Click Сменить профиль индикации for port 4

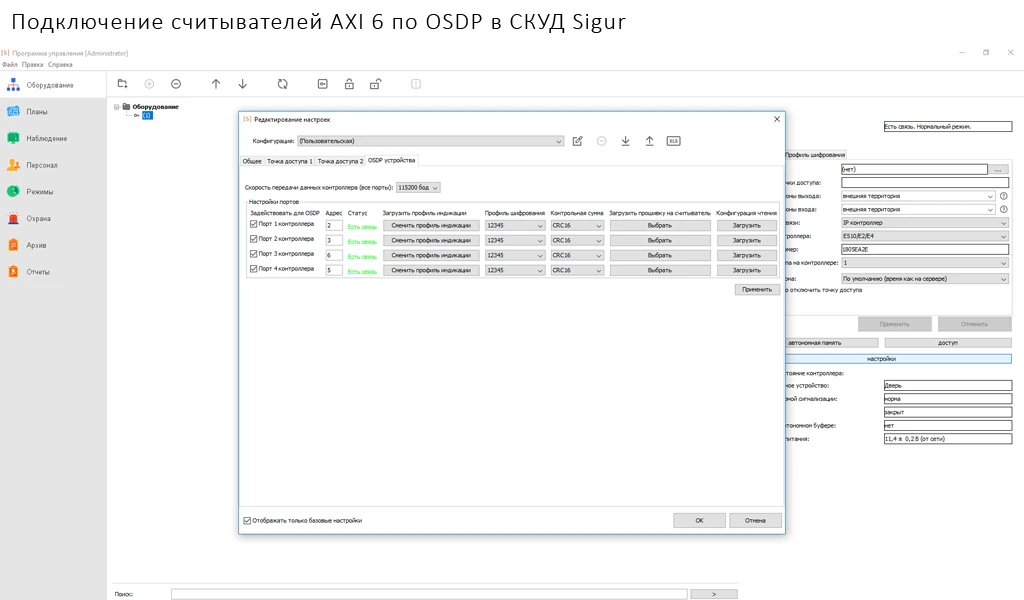[x=431, y=270]
